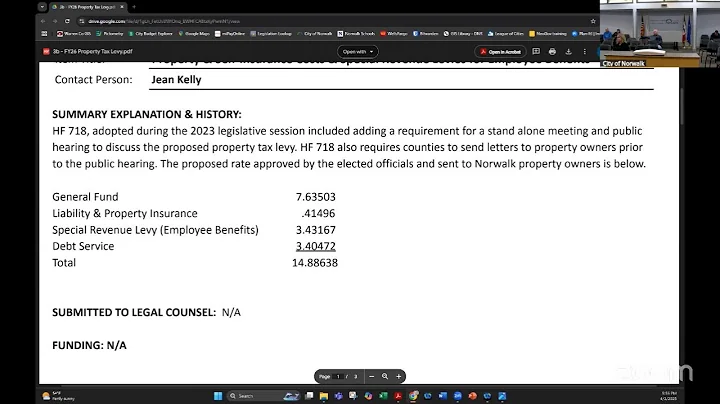Open a new browser tab

tap(134, 7)
